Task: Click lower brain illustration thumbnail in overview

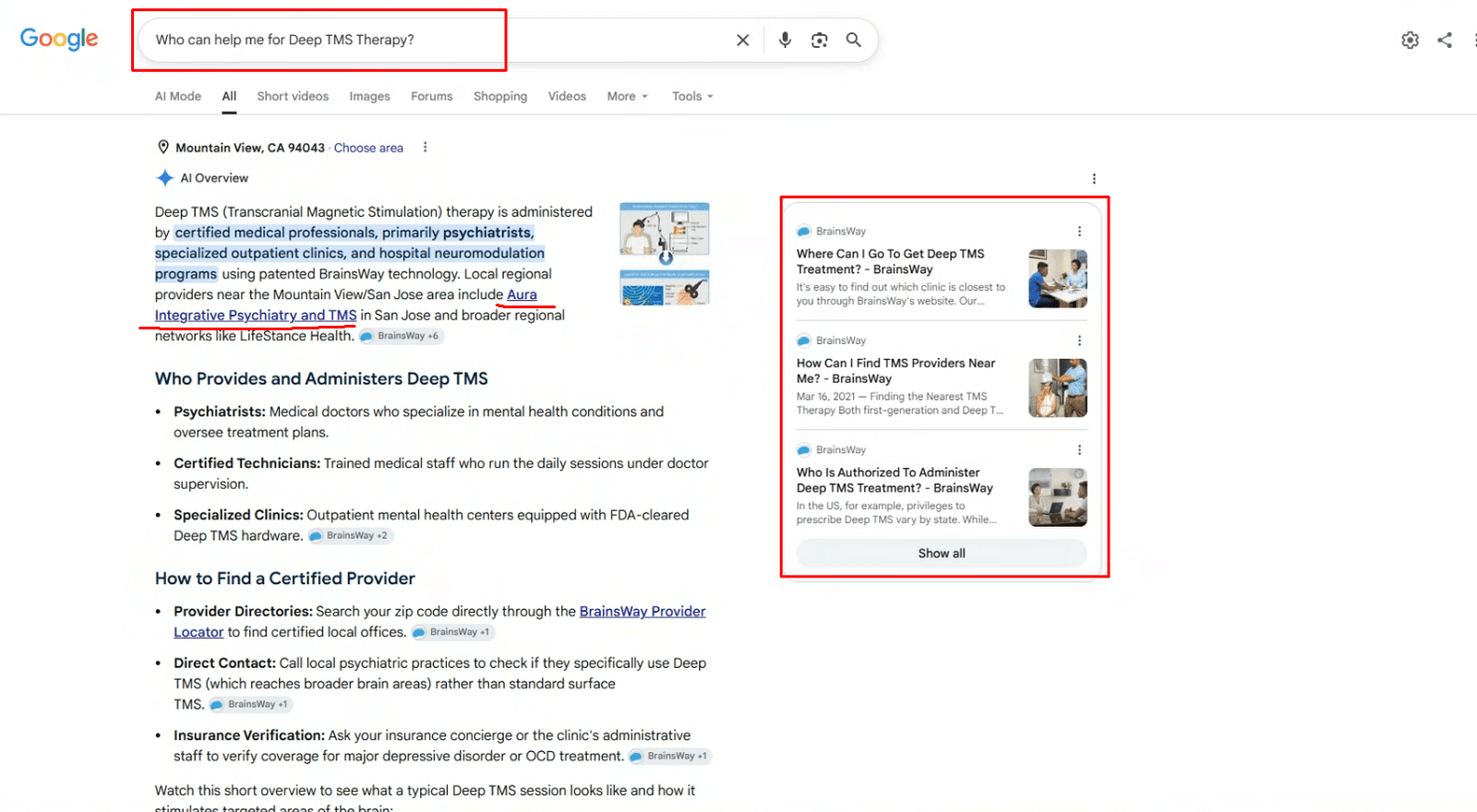Action: tap(665, 288)
